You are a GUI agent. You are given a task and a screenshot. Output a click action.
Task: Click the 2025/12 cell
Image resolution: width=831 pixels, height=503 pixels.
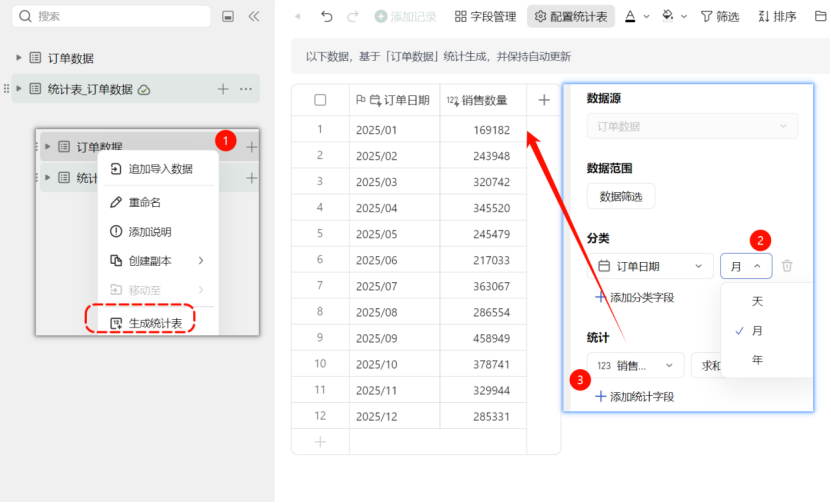(394, 417)
